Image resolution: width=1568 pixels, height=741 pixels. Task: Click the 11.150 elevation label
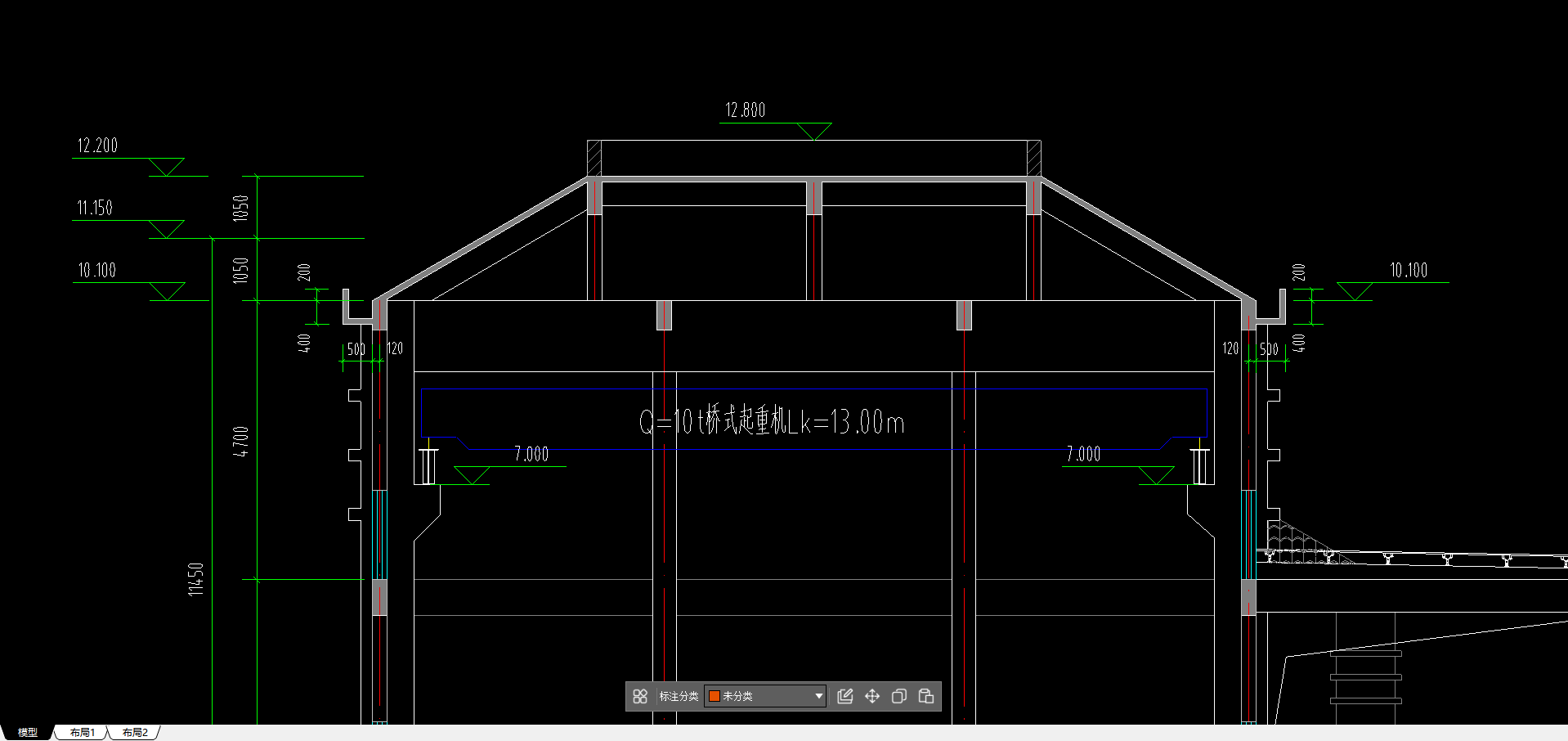click(x=95, y=208)
